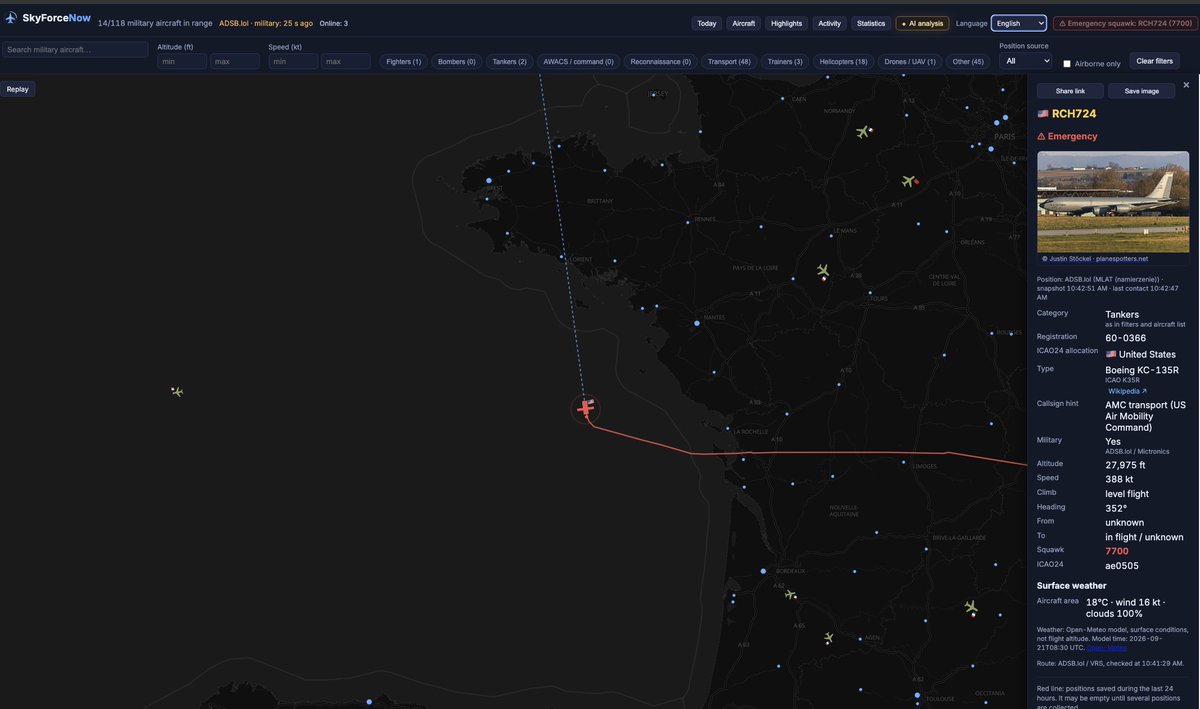This screenshot has height=709, width=1200.
Task: Click the altitude value 27,975 ft
Action: coord(1125,465)
